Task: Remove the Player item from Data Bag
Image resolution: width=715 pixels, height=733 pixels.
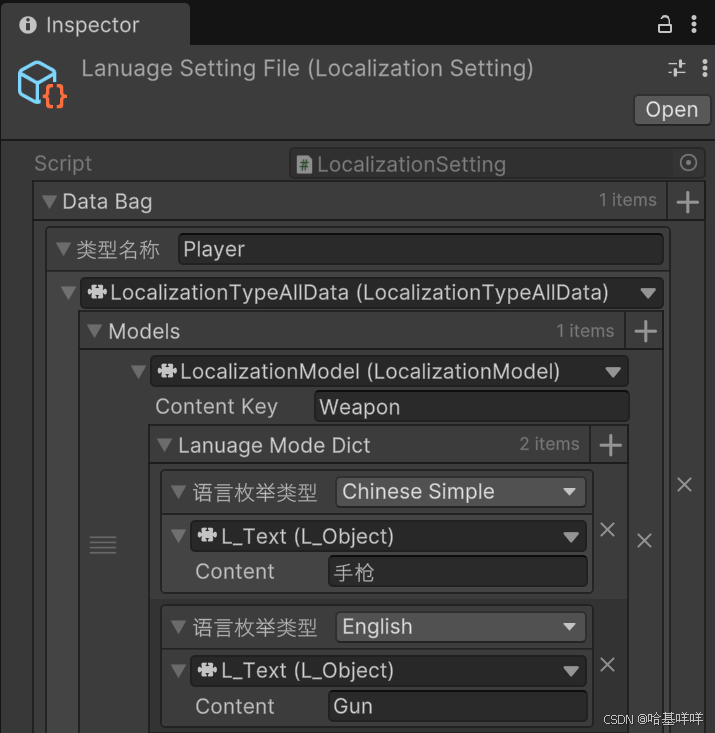Action: (684, 484)
